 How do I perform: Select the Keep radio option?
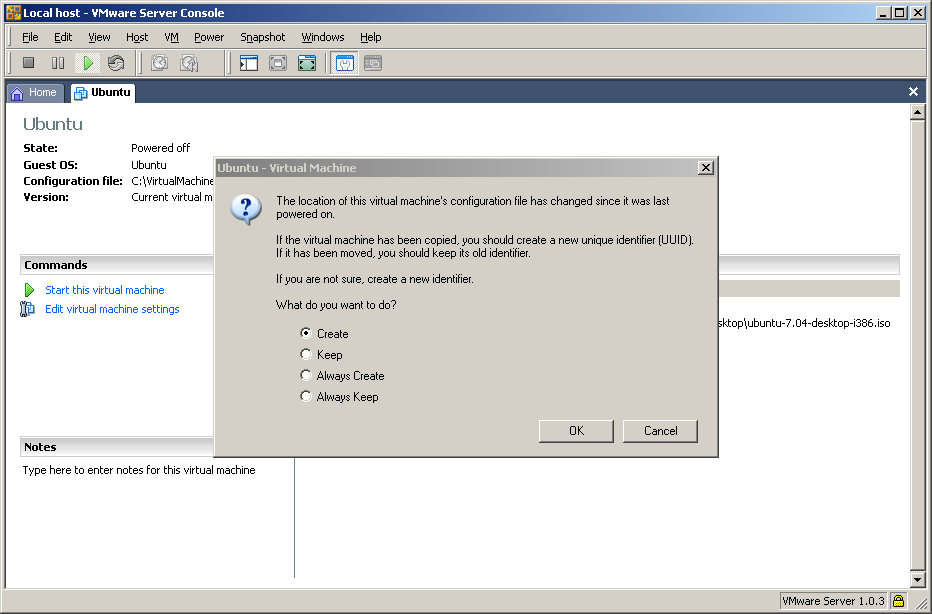tap(306, 354)
